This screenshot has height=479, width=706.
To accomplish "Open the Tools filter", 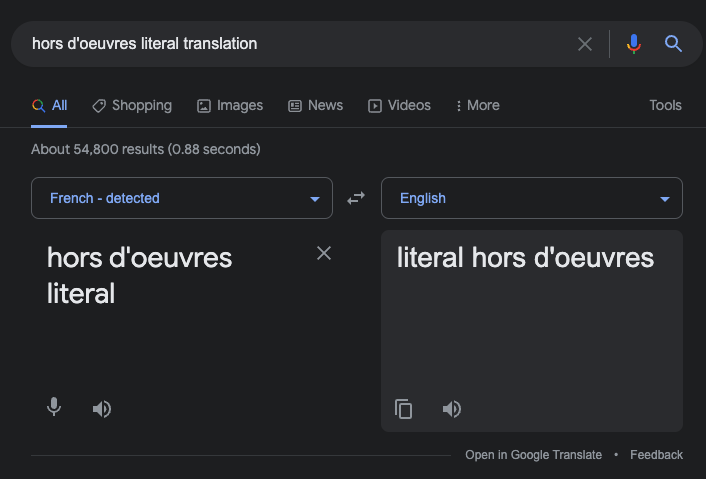I will pyautogui.click(x=665, y=105).
